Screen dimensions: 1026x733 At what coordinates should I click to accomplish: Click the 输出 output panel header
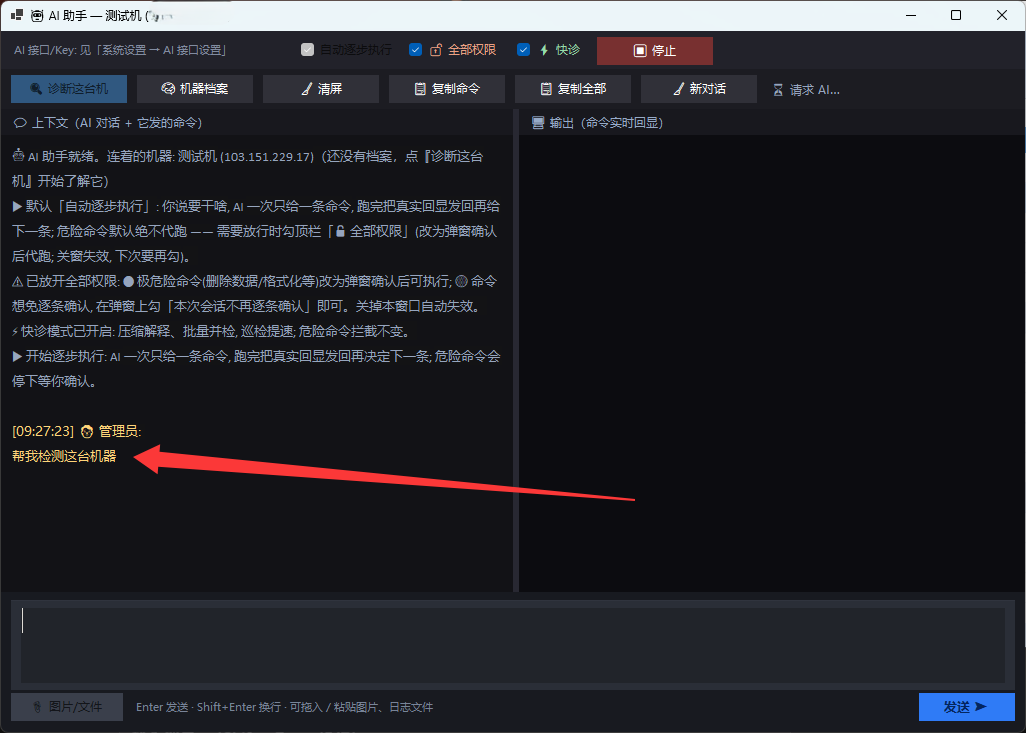tap(597, 123)
